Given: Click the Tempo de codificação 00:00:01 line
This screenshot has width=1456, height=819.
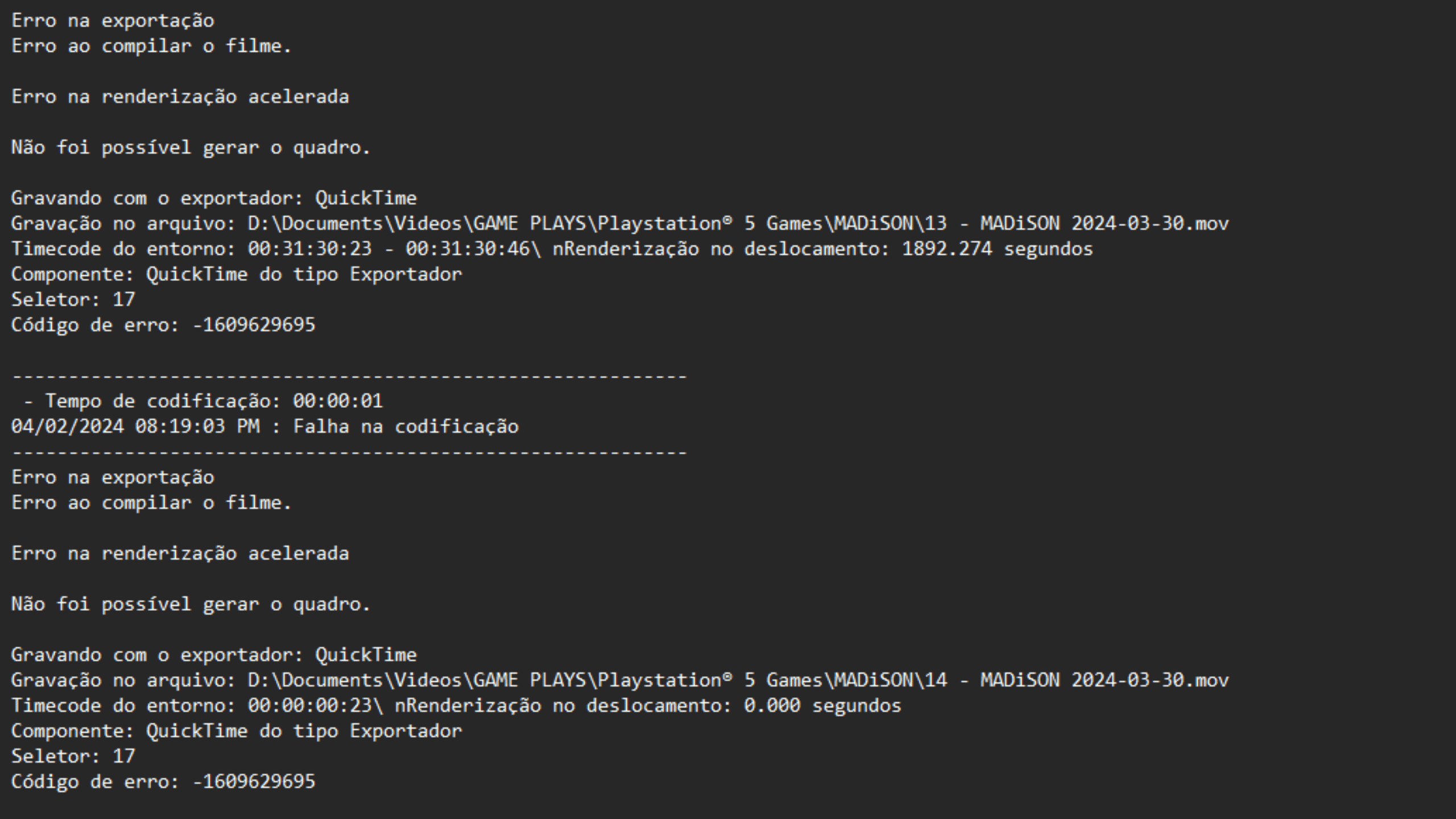Looking at the screenshot, I should (x=202, y=402).
